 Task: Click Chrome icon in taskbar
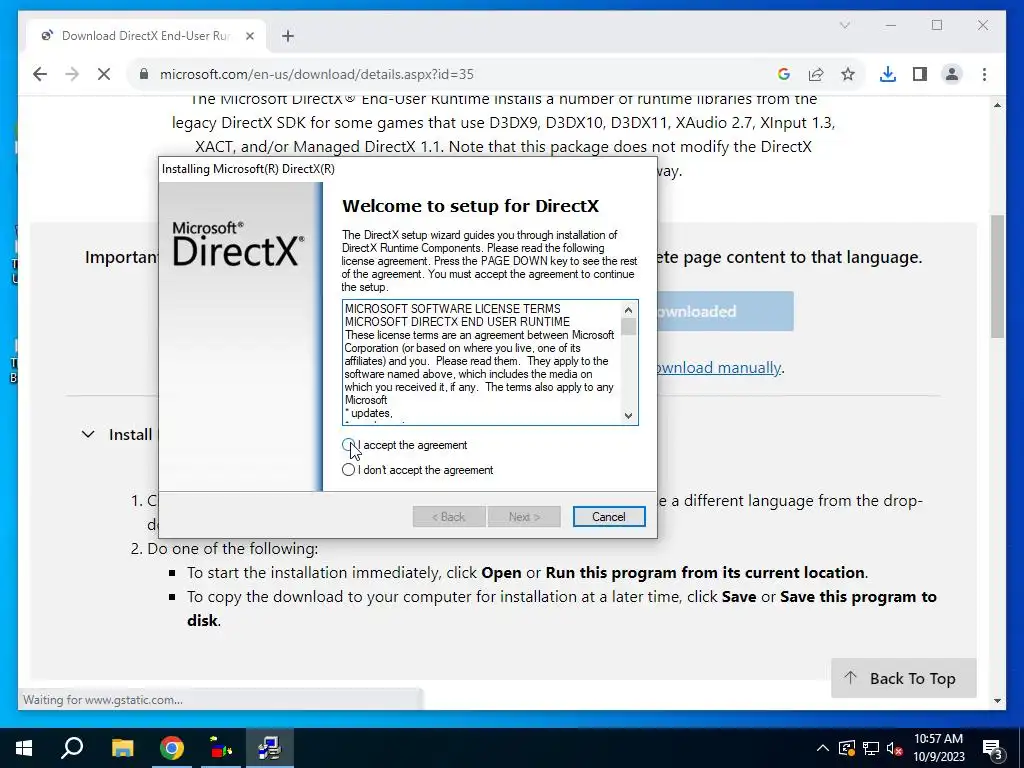pyautogui.click(x=172, y=748)
